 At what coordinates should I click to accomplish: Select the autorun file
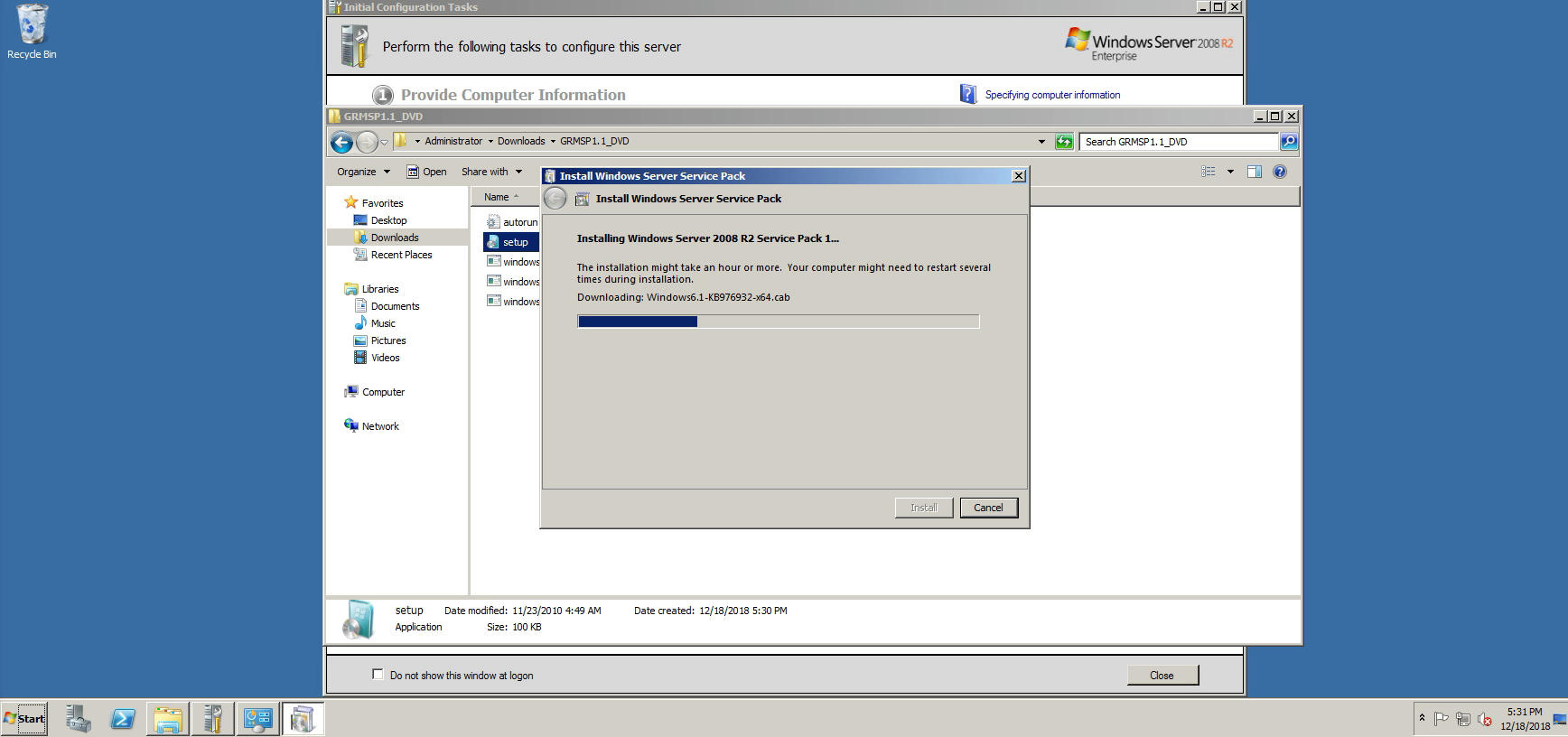[x=512, y=222]
